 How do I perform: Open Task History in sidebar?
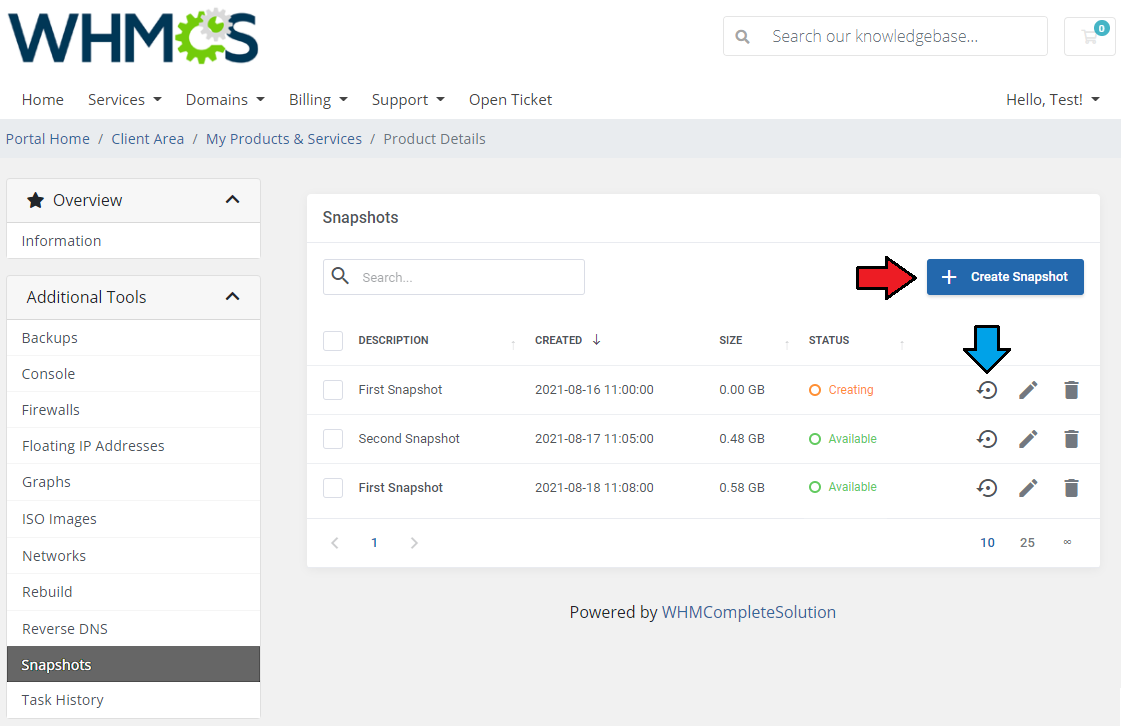pyautogui.click(x=133, y=700)
